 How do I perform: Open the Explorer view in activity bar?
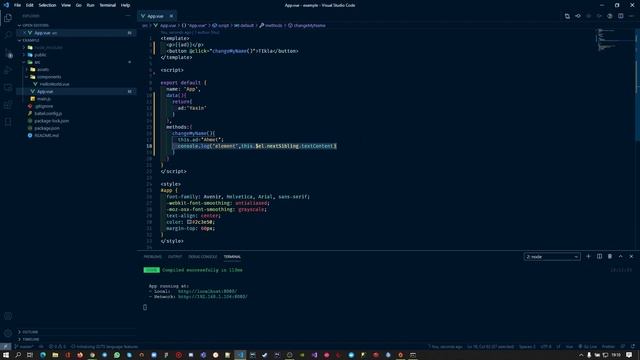pos(8,18)
